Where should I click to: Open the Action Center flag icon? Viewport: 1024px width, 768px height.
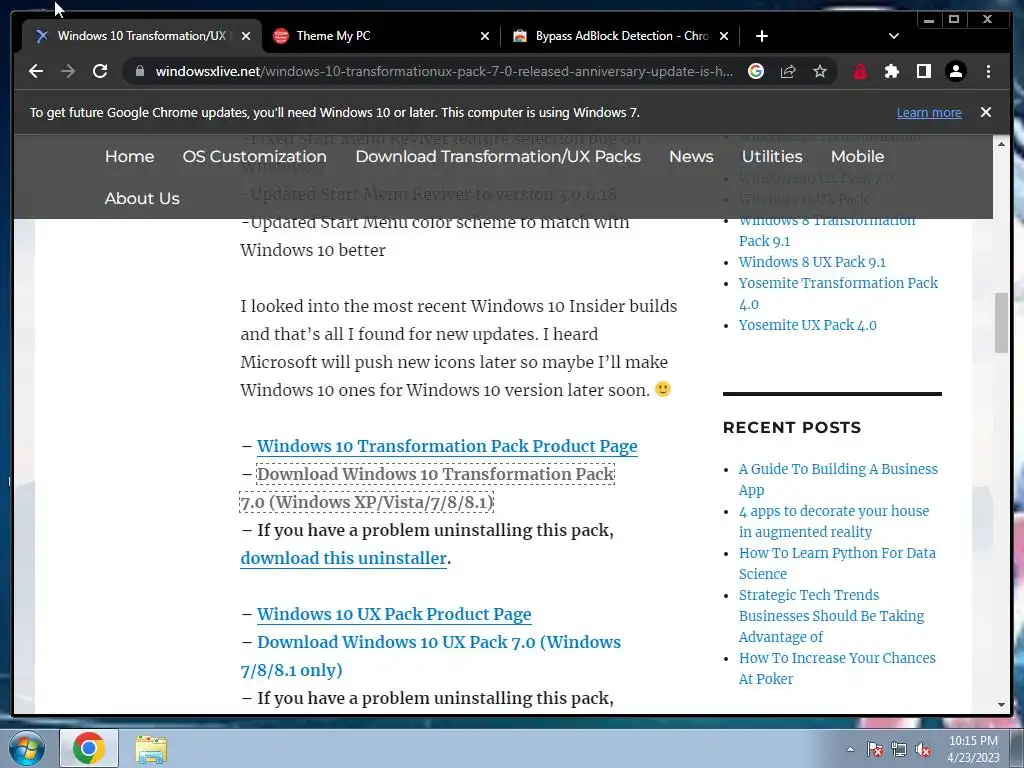tap(875, 749)
